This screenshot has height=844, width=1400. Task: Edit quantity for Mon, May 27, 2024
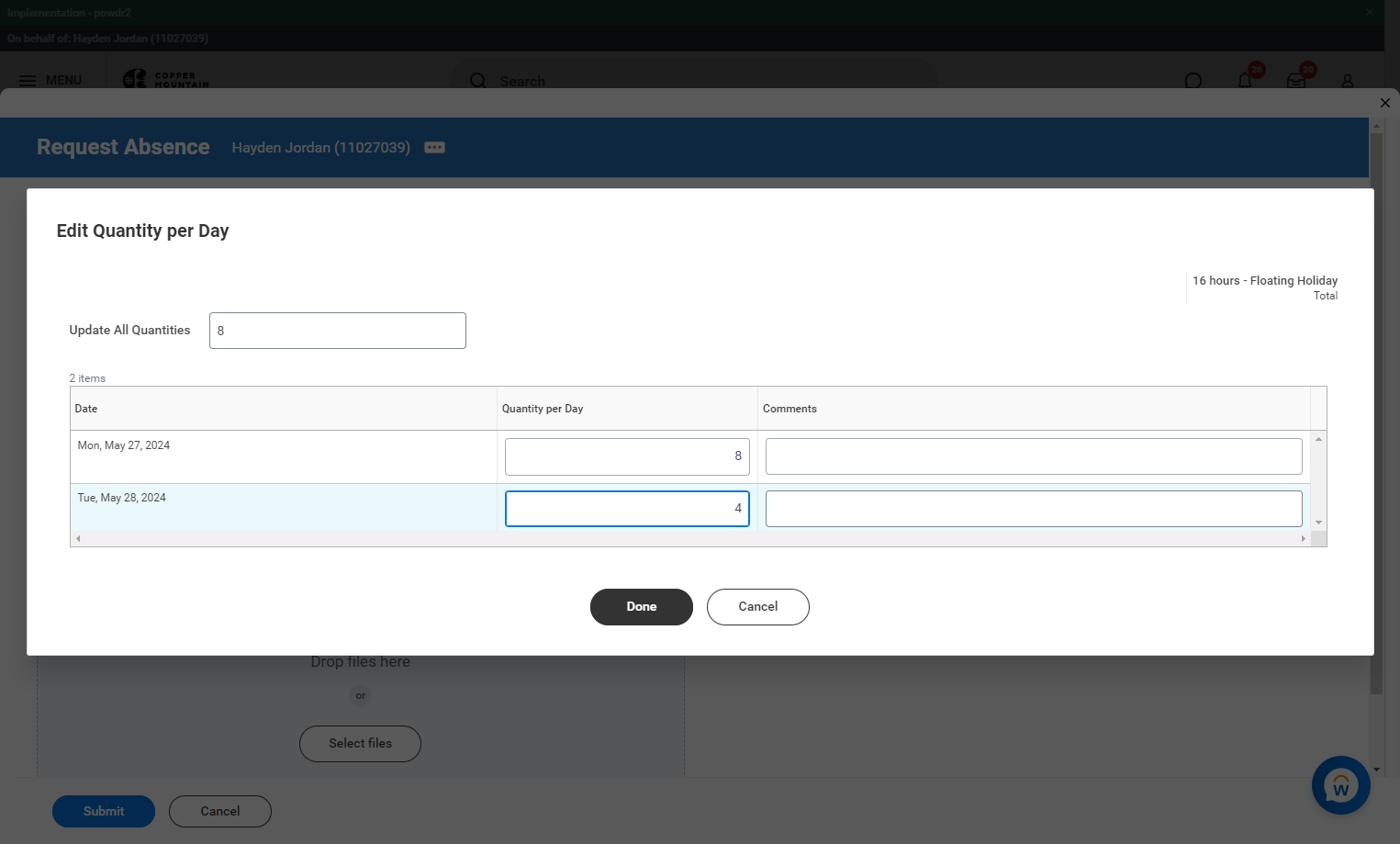(x=627, y=456)
